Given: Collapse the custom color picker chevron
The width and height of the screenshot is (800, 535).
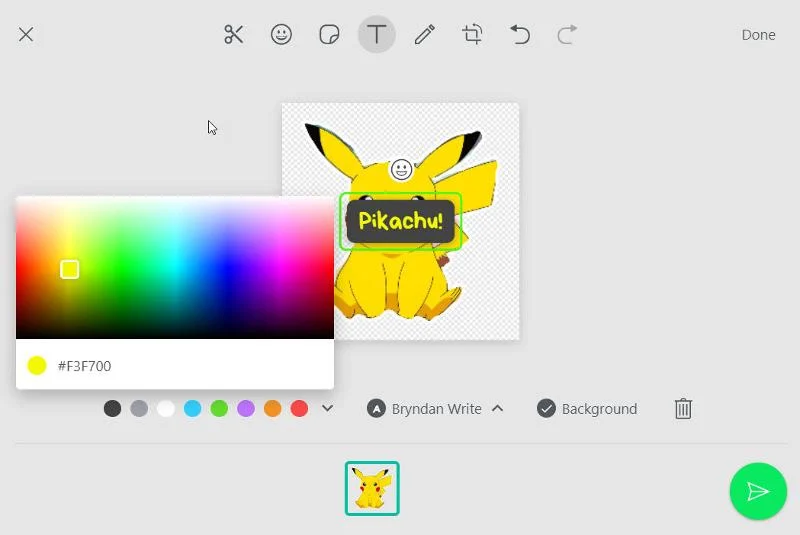Looking at the screenshot, I should tap(328, 409).
